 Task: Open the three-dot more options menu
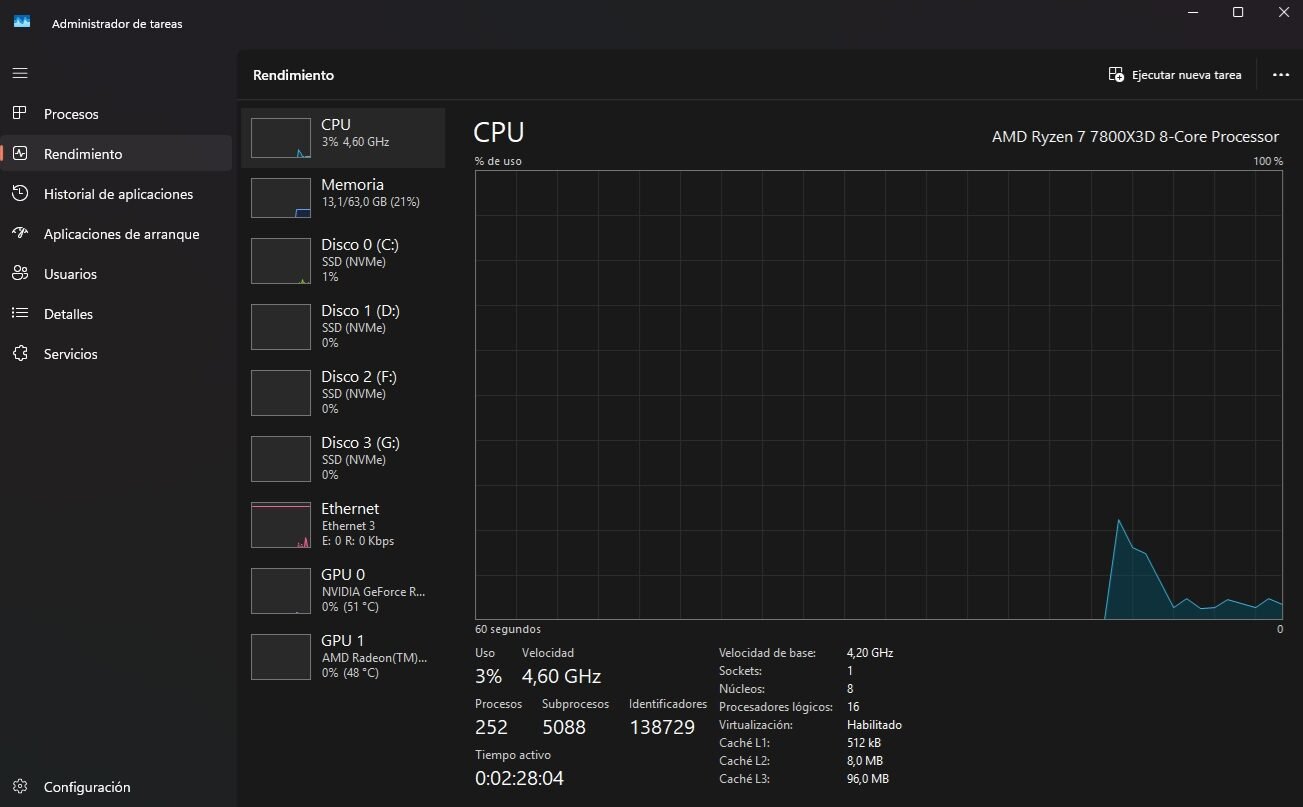click(x=1280, y=75)
